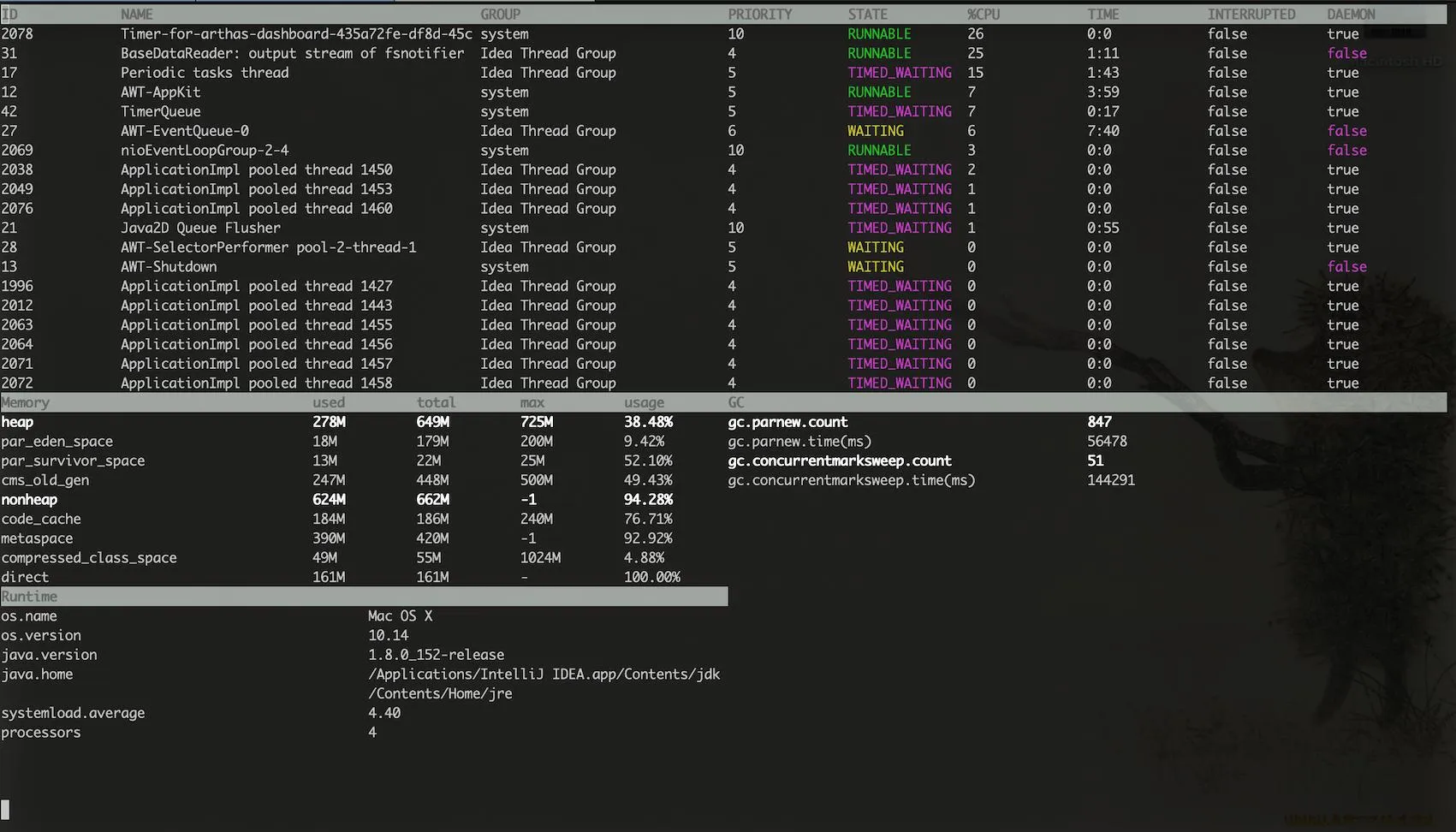The height and width of the screenshot is (832, 1456).
Task: Click ApplicationImpl pooled thread 1450
Action: coord(256,169)
